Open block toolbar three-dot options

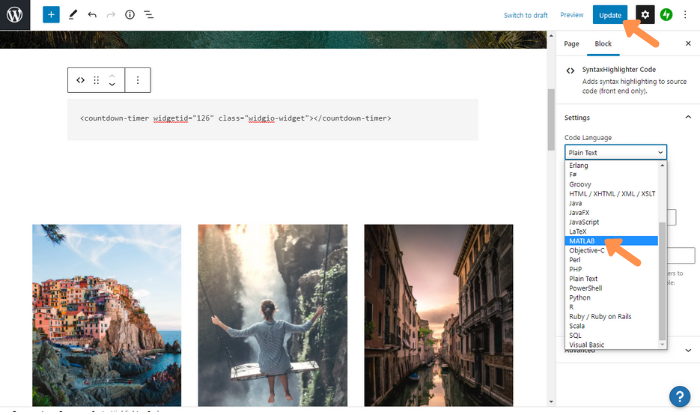[x=138, y=80]
